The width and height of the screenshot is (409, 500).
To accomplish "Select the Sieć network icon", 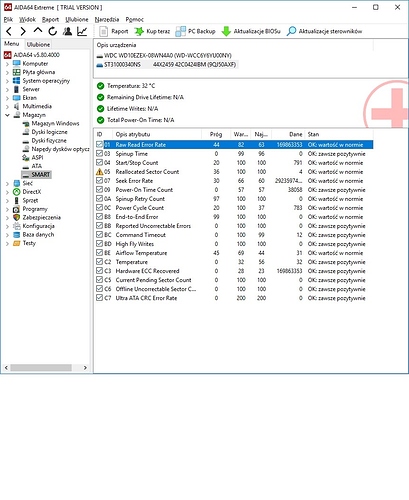I will 17,183.
